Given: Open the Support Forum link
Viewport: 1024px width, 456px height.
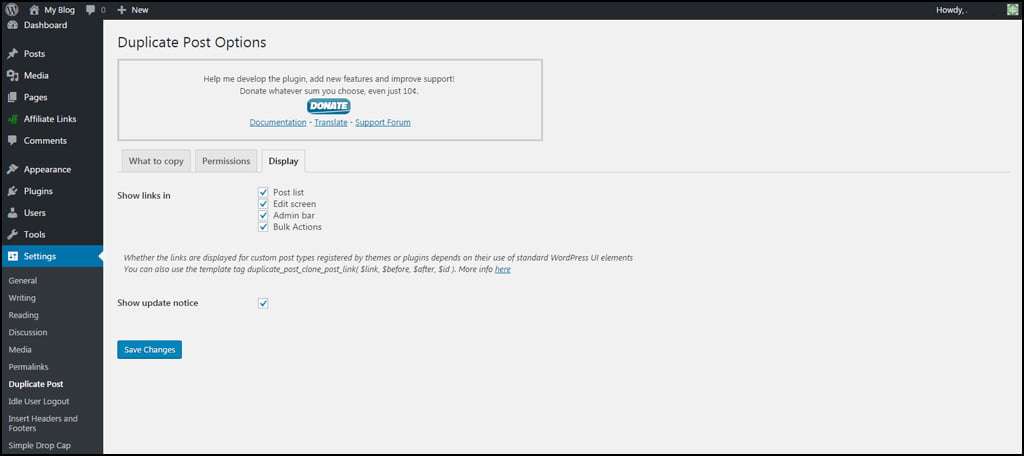Looking at the screenshot, I should tap(383, 122).
